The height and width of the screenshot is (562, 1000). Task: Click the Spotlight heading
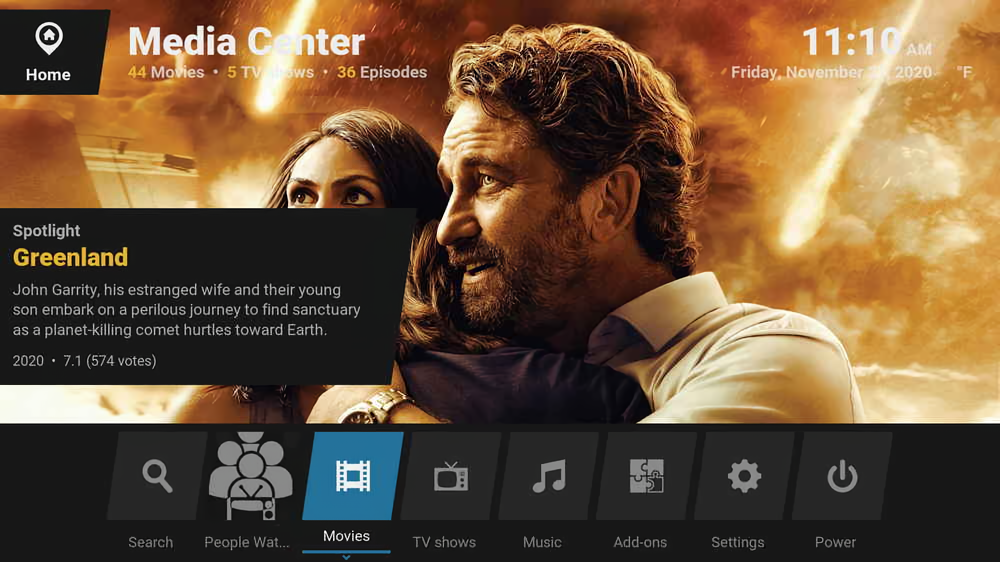tap(47, 231)
